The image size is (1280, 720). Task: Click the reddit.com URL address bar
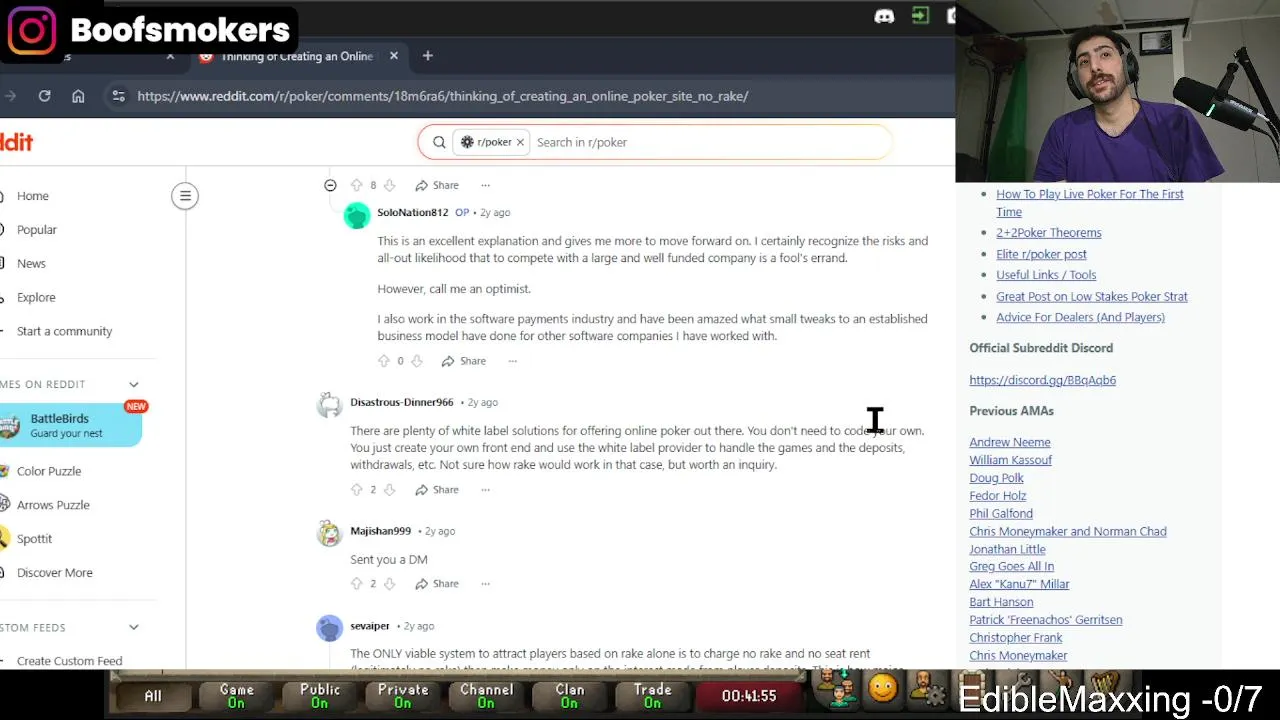pos(442,96)
